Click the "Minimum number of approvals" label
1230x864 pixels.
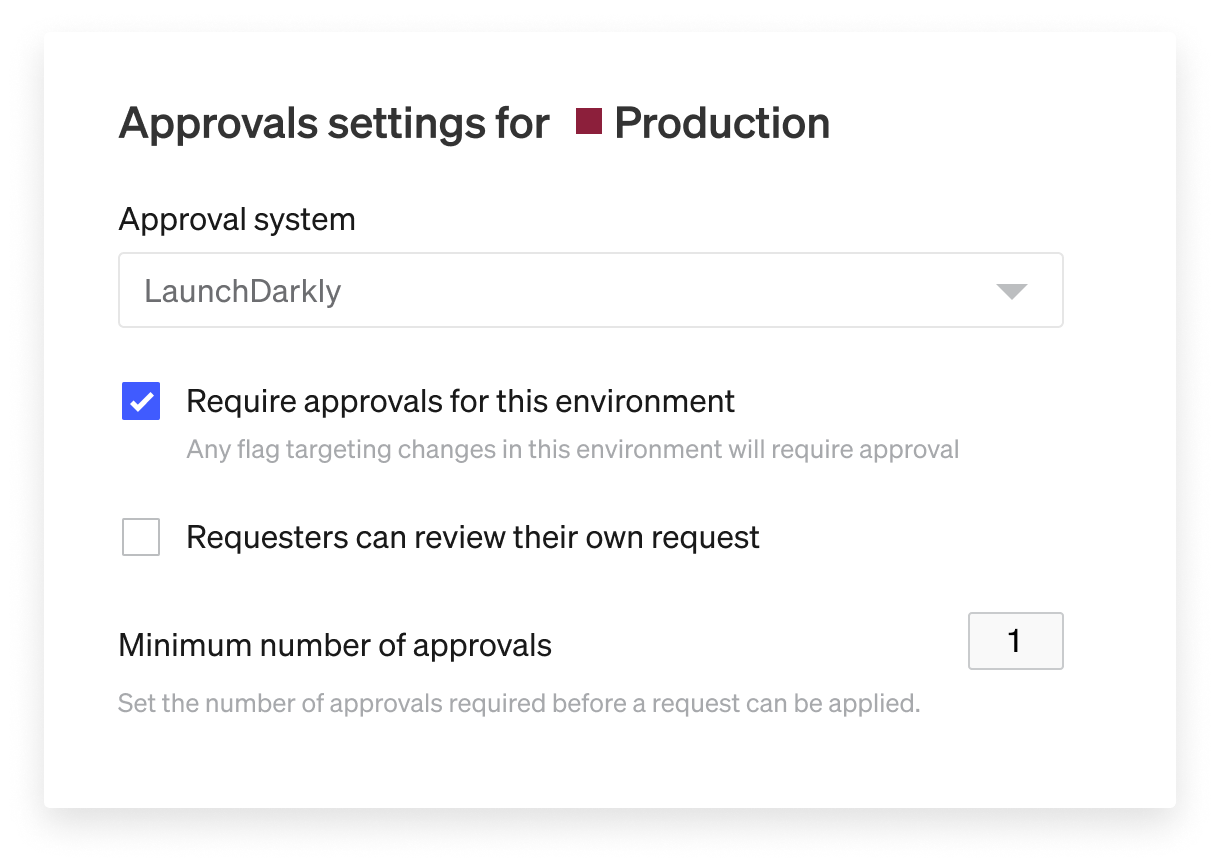335,646
